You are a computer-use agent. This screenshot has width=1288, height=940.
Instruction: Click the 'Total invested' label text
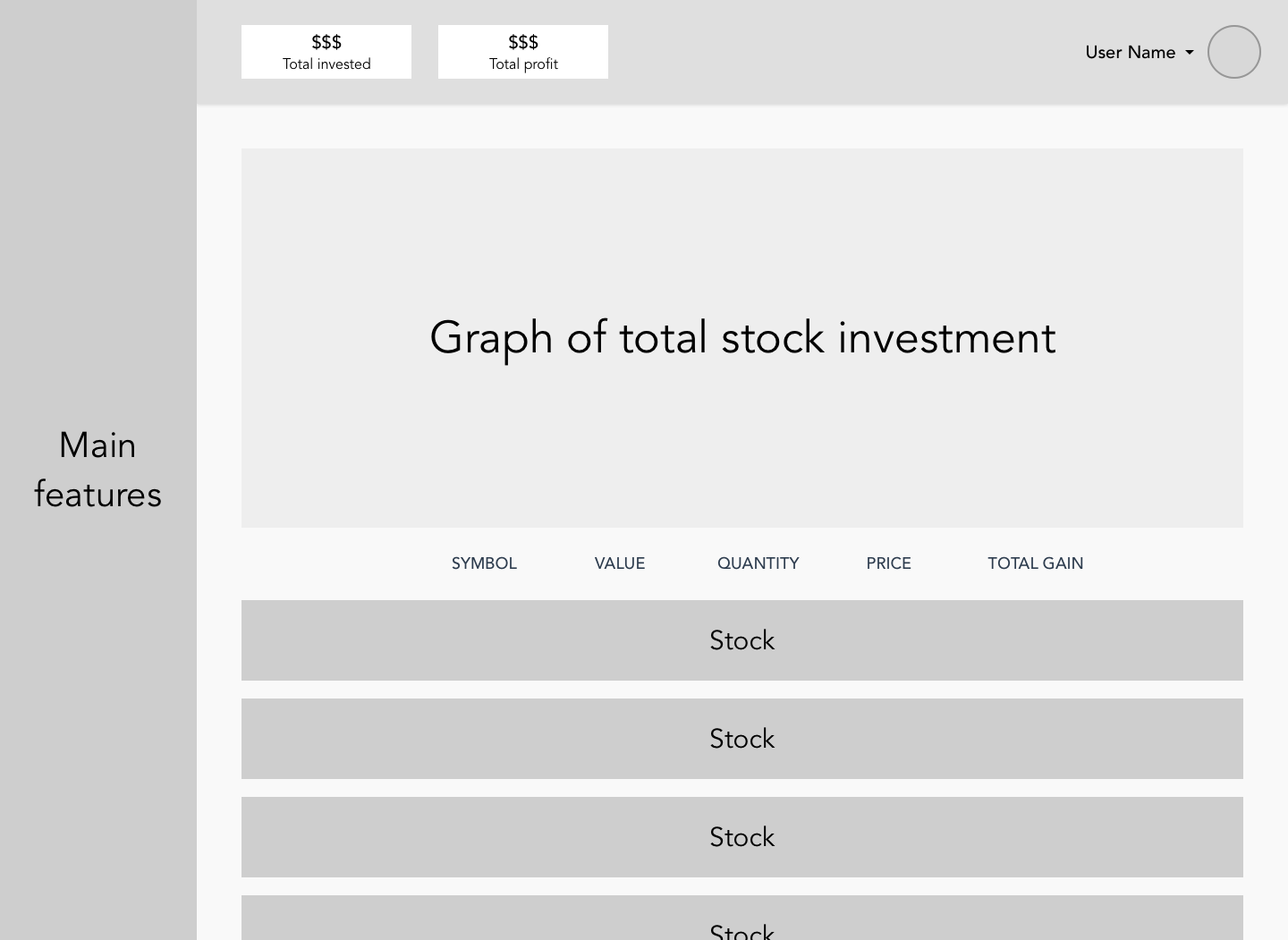coord(326,64)
